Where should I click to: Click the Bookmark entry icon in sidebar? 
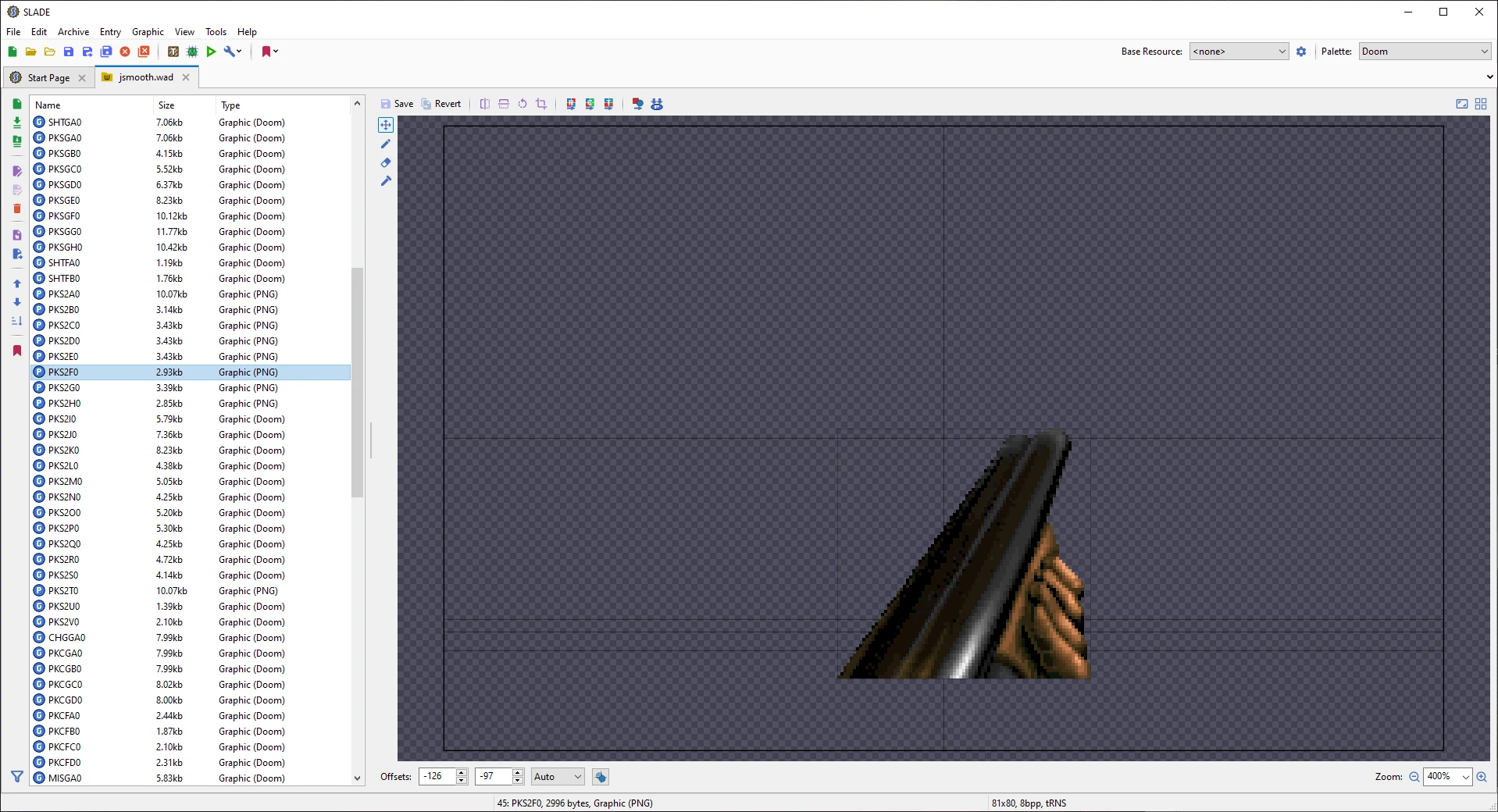coord(17,351)
